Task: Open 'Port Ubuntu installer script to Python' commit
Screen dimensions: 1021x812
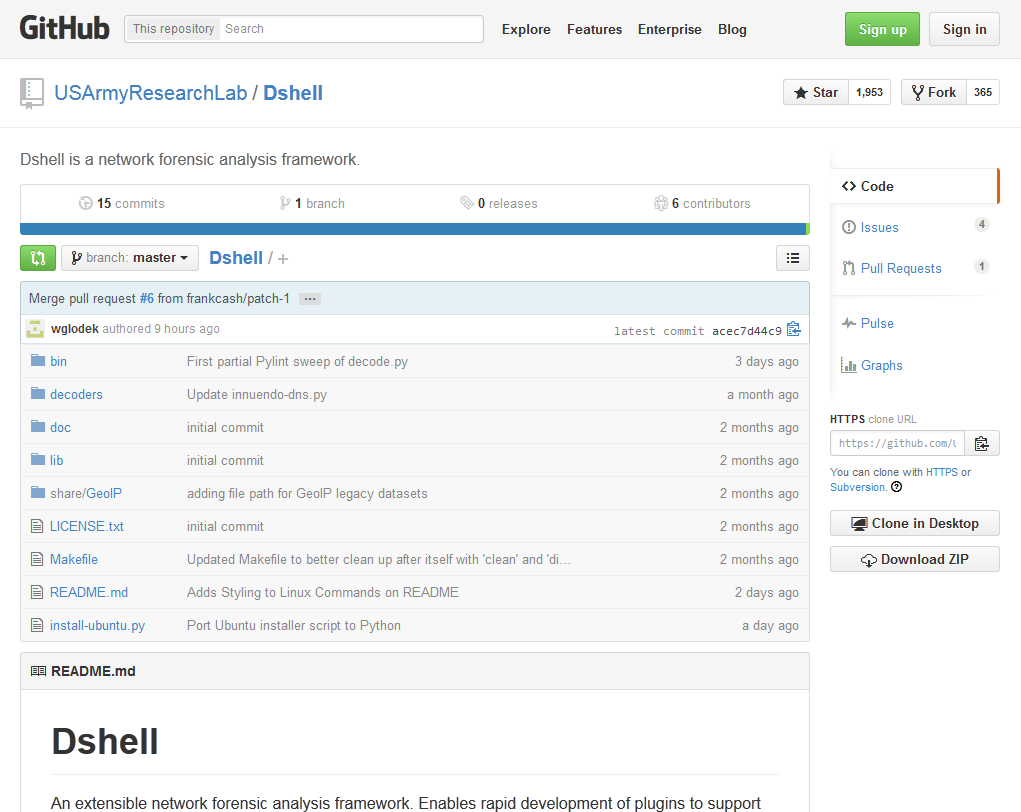Action: pyautogui.click(x=294, y=625)
